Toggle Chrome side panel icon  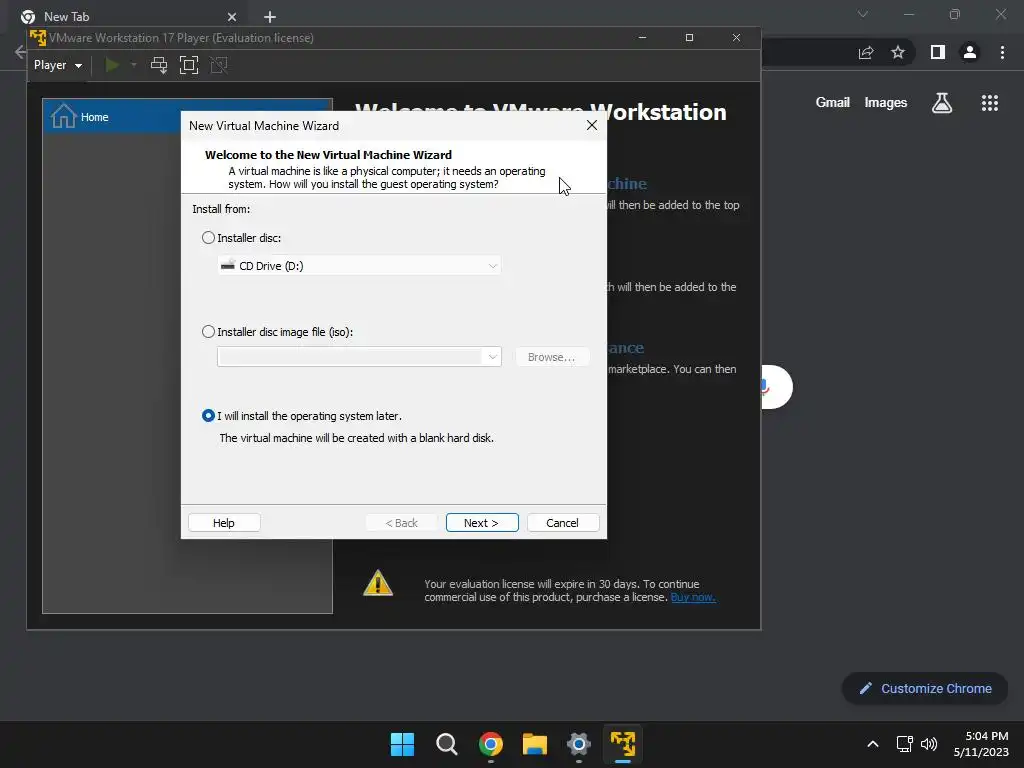click(938, 52)
